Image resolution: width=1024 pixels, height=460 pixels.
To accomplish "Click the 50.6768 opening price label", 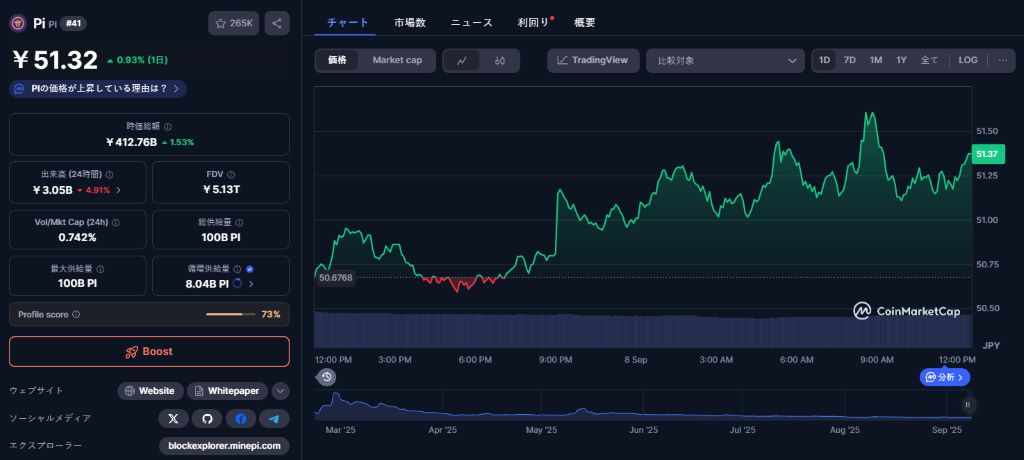I will tap(336, 278).
